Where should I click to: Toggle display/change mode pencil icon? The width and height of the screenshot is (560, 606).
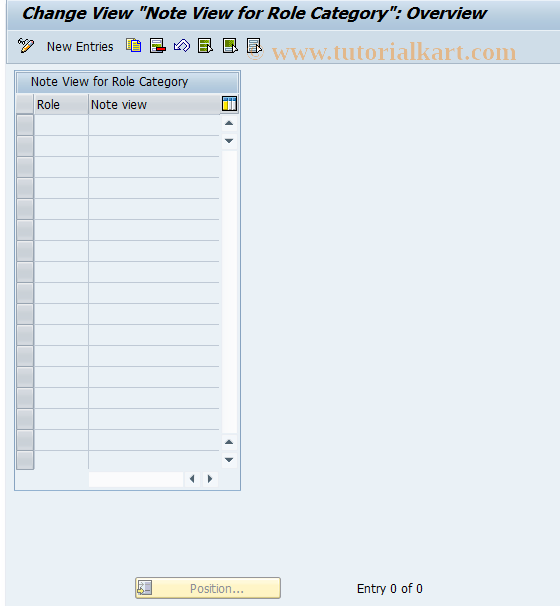26,46
